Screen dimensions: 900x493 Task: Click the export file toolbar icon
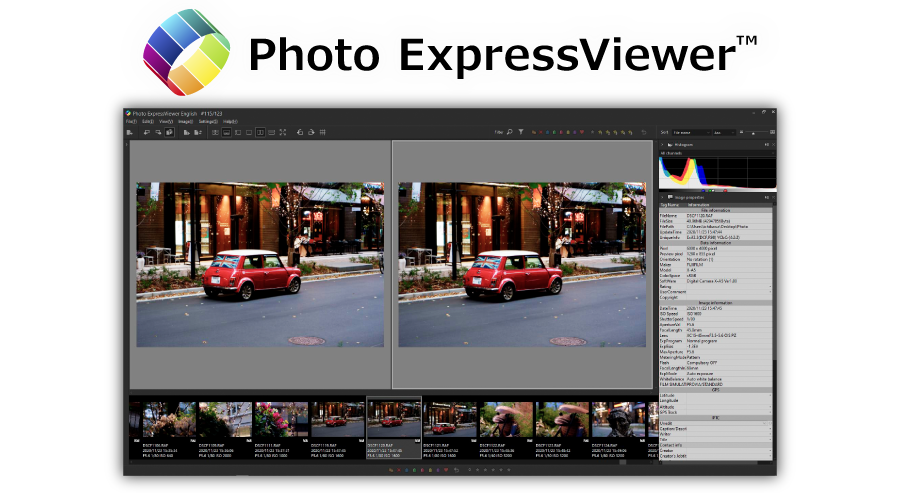[x=187, y=133]
